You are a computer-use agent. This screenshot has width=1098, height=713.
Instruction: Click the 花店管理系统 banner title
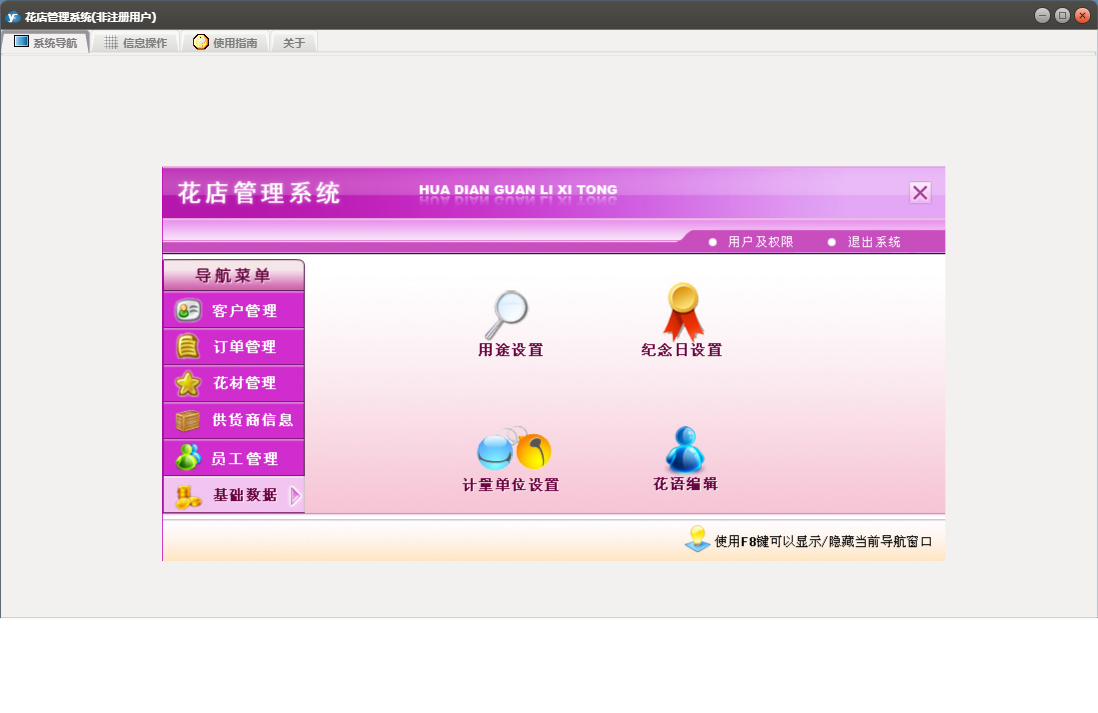point(258,193)
